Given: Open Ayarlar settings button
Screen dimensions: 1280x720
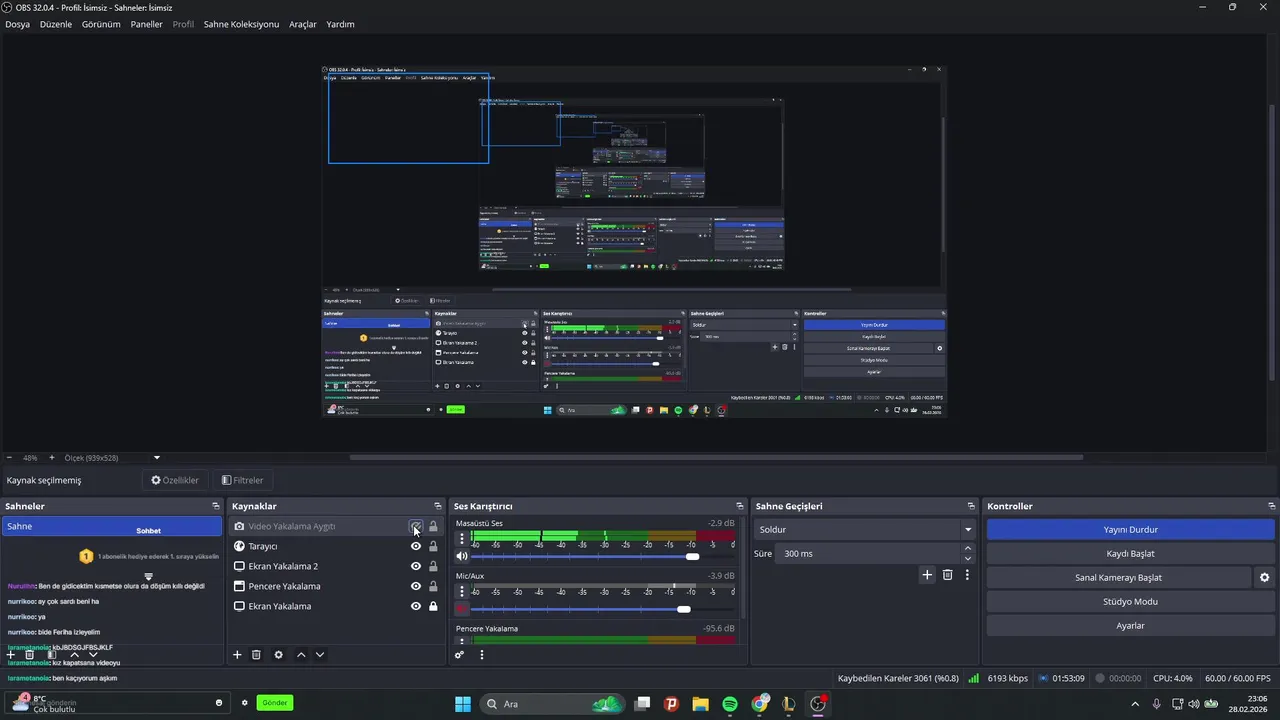Looking at the screenshot, I should [x=1131, y=625].
